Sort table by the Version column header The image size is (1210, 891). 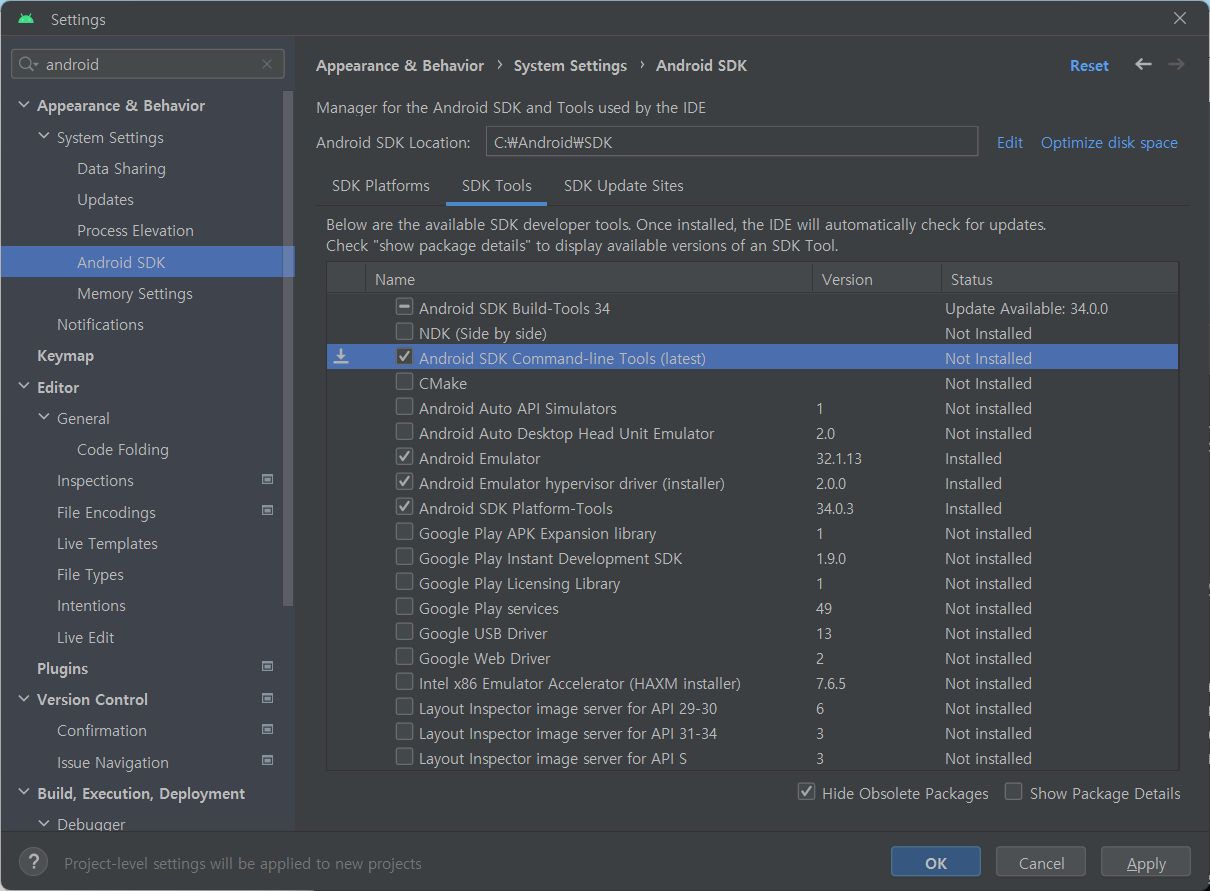[x=877, y=279]
